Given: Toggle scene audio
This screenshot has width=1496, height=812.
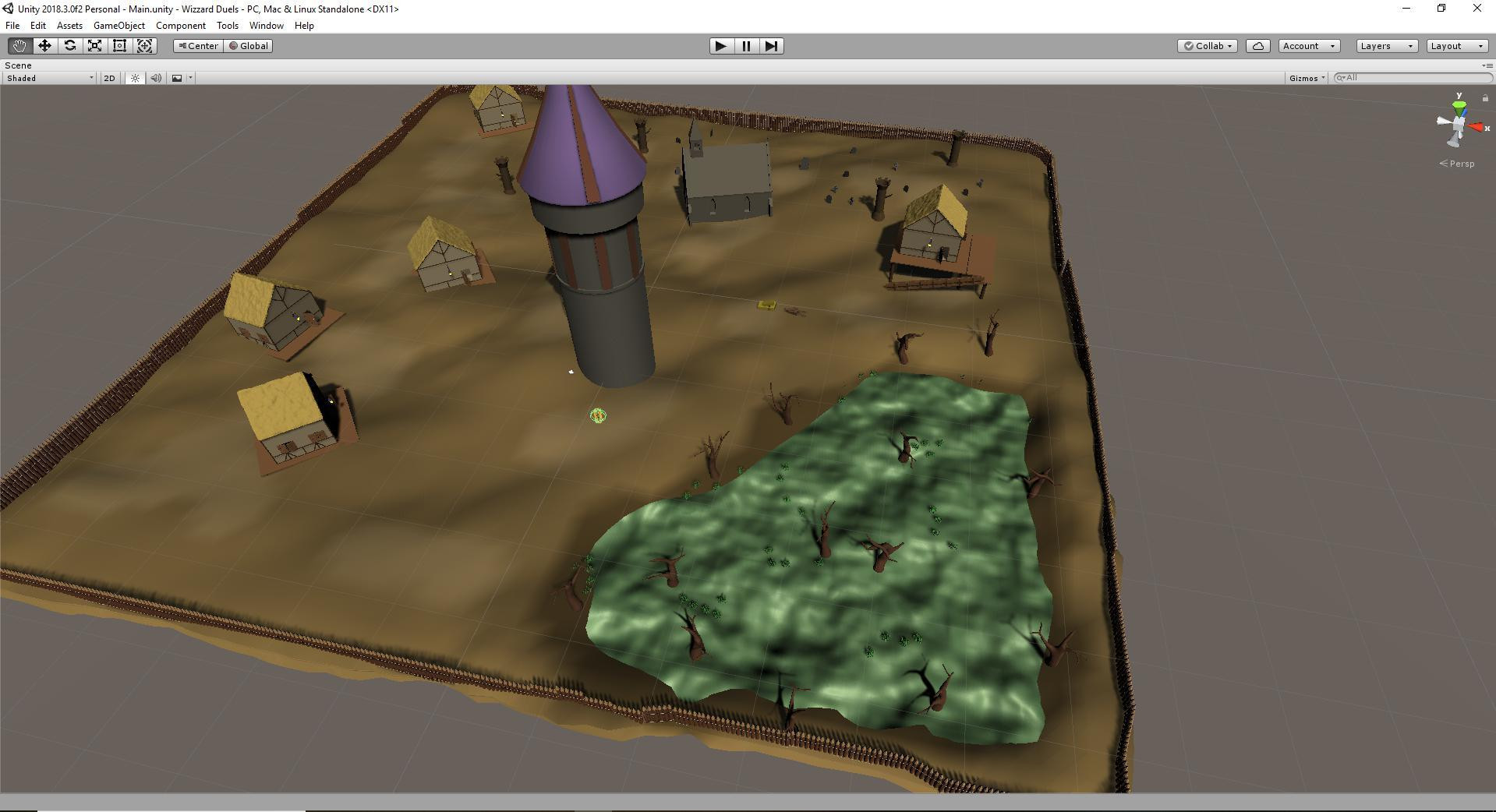Looking at the screenshot, I should click(156, 78).
